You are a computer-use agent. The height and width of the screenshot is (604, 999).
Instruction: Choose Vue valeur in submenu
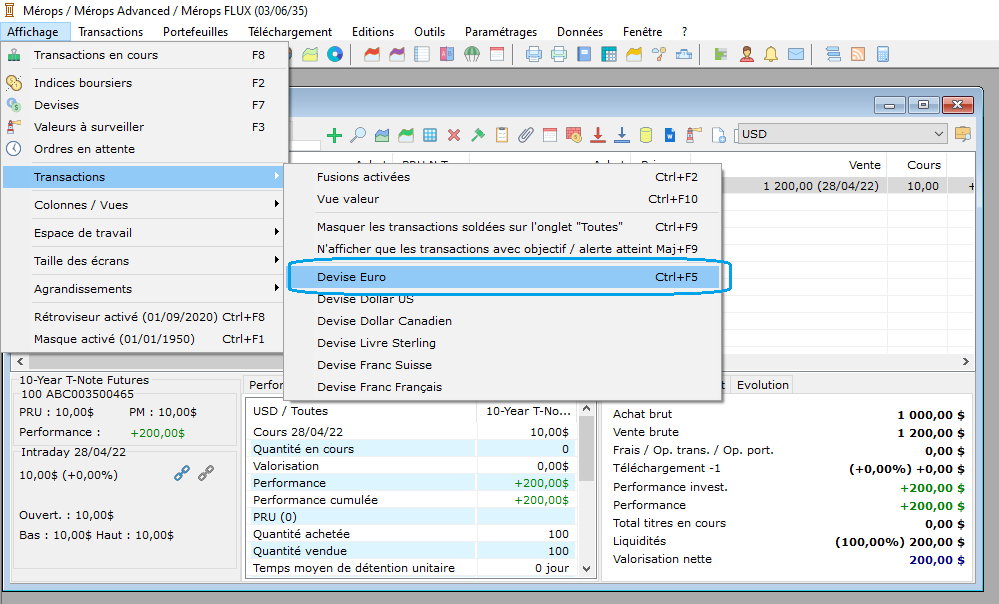pos(503,199)
